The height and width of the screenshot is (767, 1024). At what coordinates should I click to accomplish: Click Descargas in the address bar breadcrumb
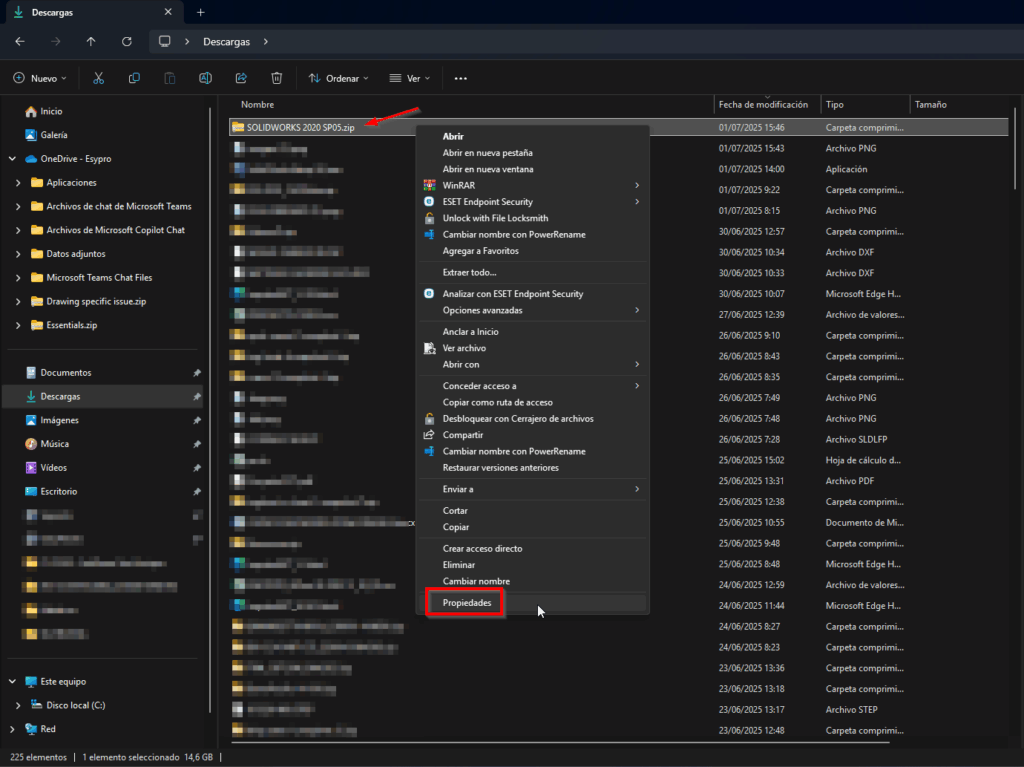pos(227,42)
